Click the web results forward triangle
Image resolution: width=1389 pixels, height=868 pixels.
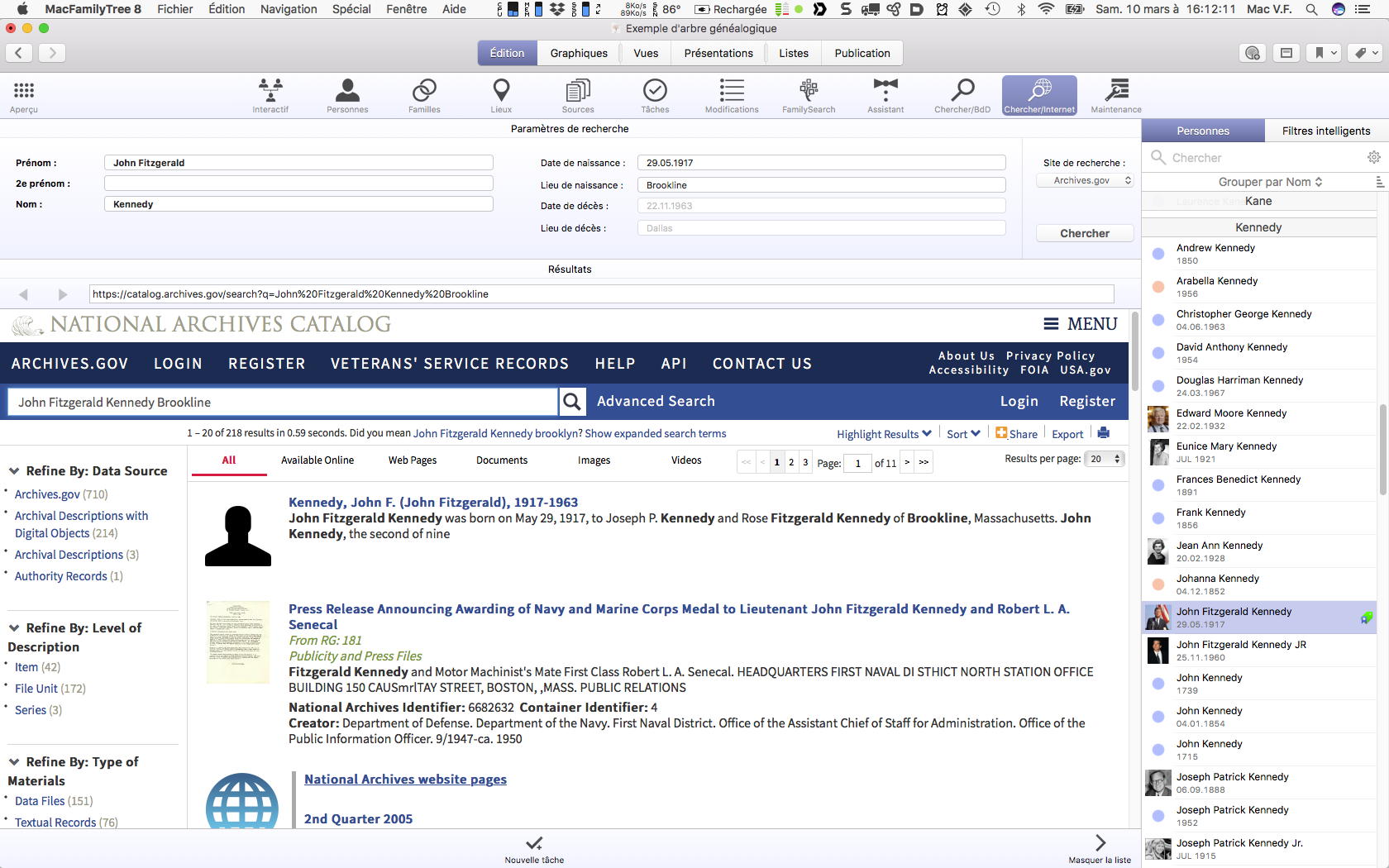click(x=63, y=294)
